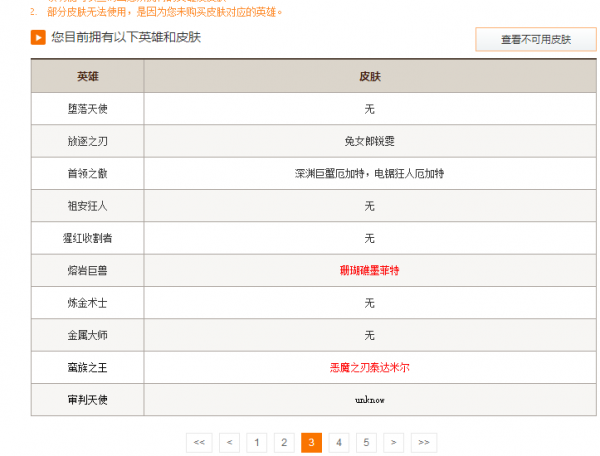Click heading 您目前拥有以下英雄和皮肤
The image size is (600, 456).
[126, 37]
